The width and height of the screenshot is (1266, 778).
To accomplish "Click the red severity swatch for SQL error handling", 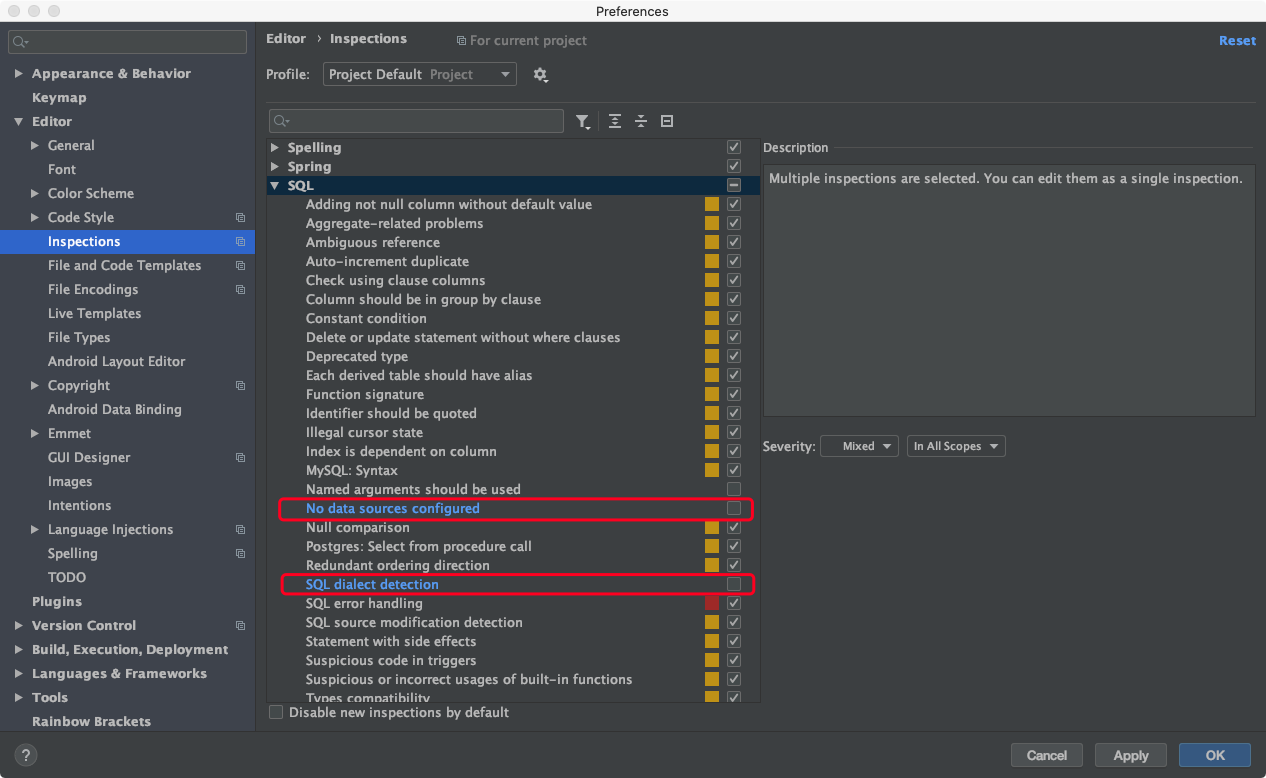I will (712, 603).
